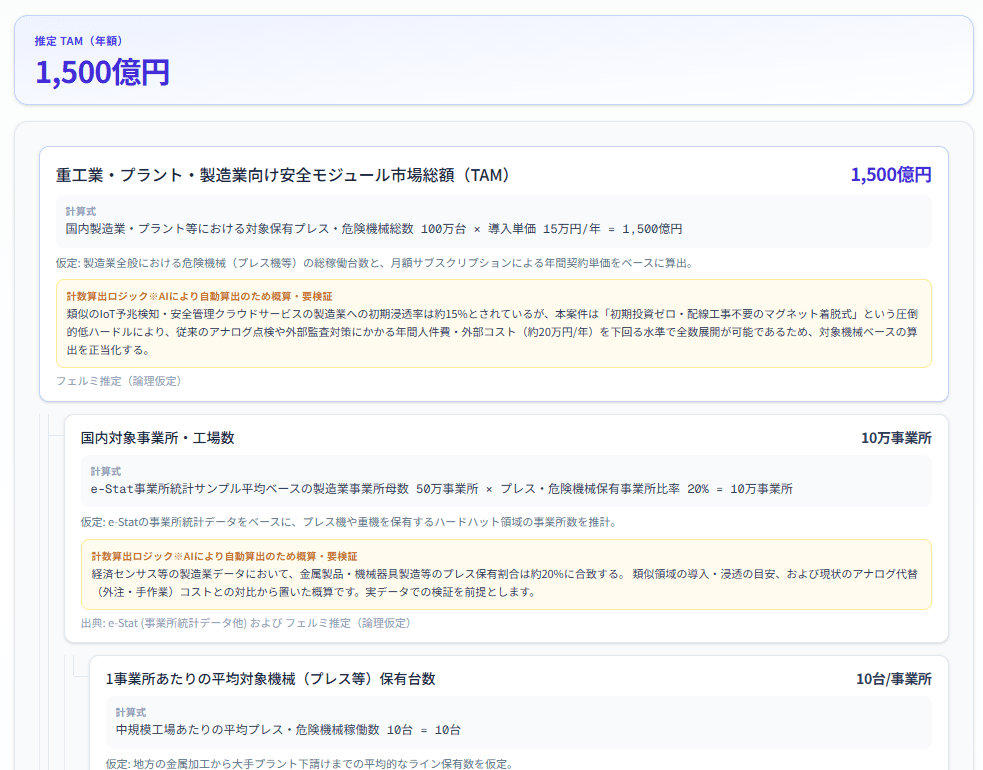This screenshot has height=770, width=983.
Task: Click the assumption text about 月額サブスクリプション
Action: (x=375, y=263)
